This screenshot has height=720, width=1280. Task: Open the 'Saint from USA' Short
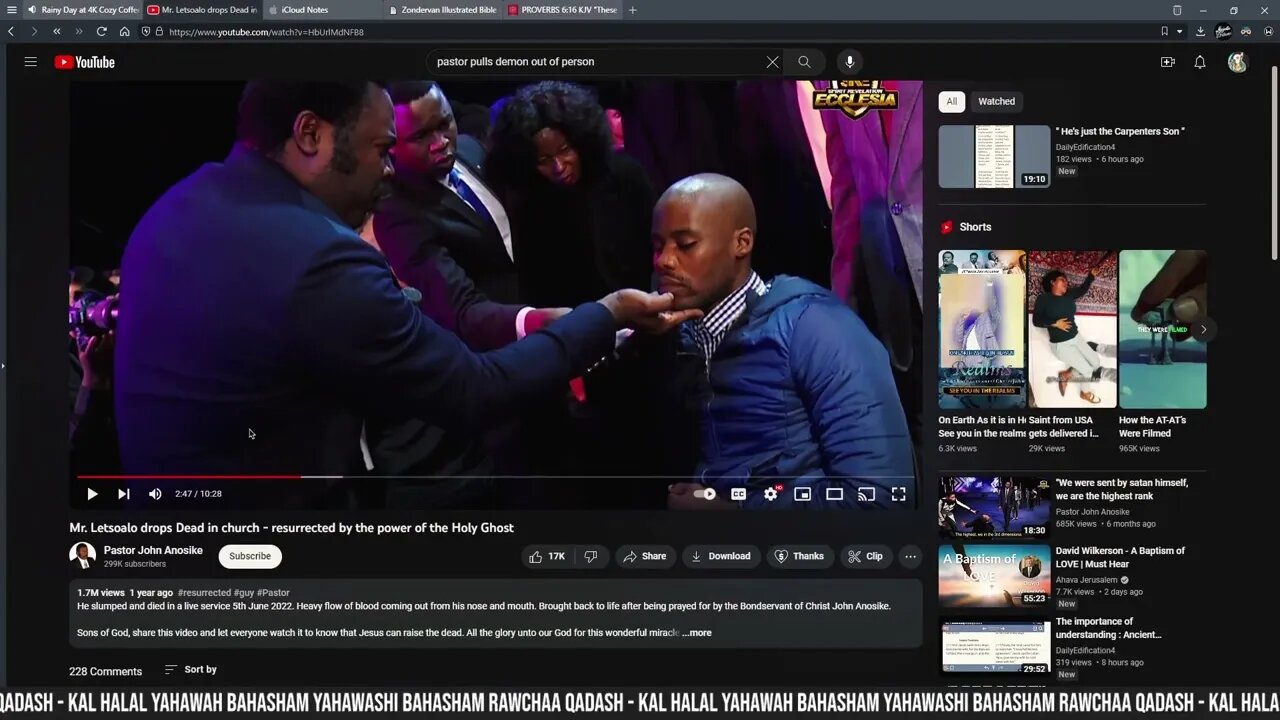tap(1072, 329)
